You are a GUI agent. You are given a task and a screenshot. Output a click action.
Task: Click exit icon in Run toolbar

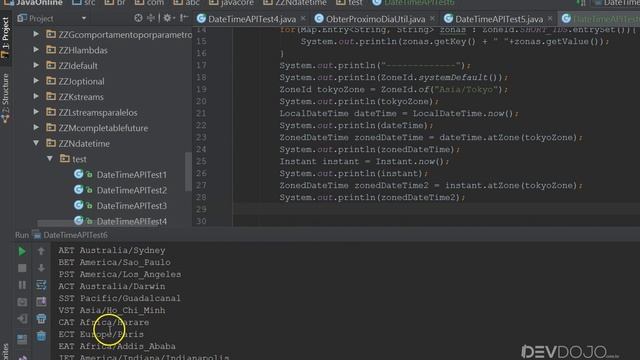(x=22, y=318)
